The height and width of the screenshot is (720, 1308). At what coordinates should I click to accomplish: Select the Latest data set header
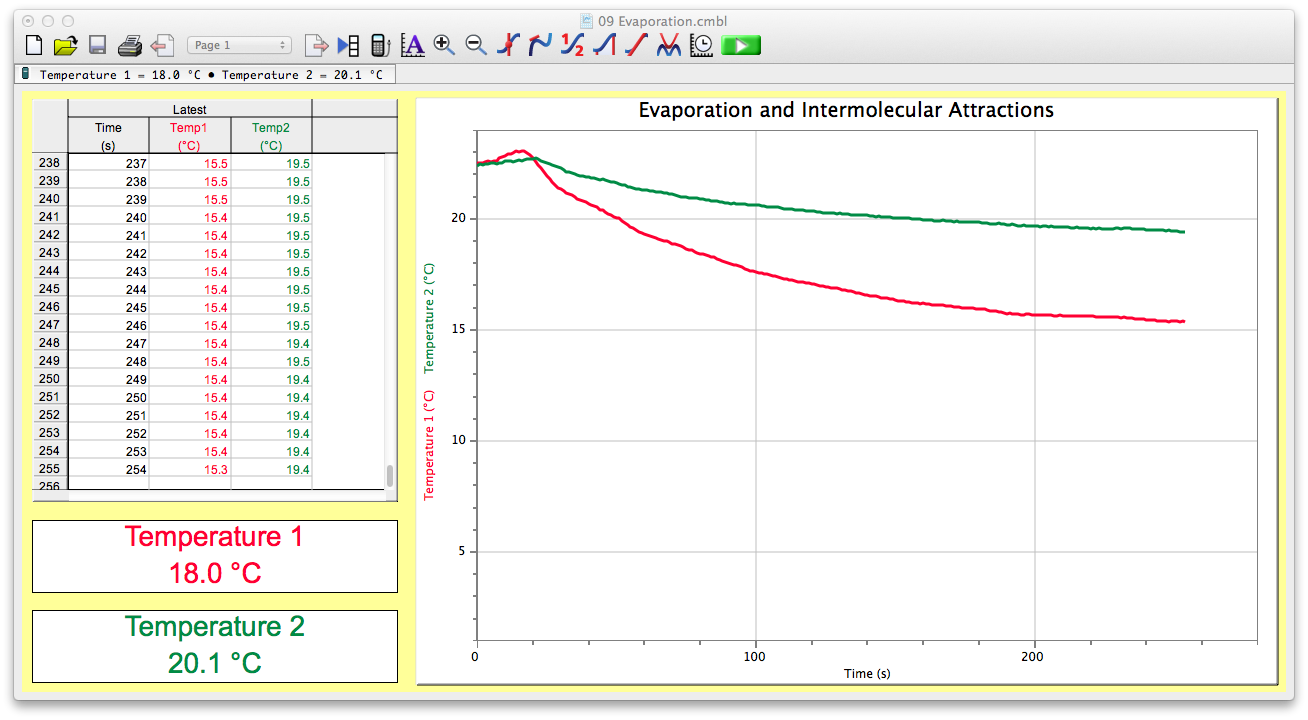click(190, 109)
